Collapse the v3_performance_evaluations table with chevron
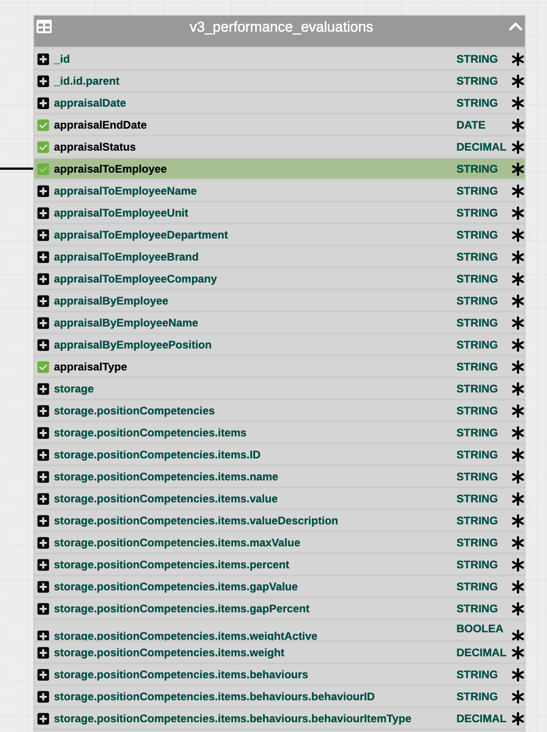 click(515, 27)
